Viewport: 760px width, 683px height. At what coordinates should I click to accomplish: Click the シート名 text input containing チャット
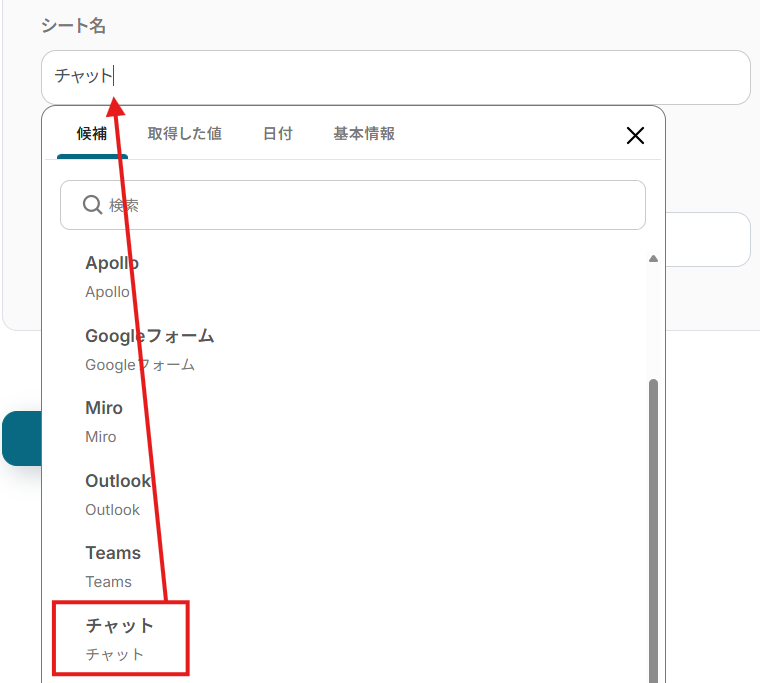400,77
